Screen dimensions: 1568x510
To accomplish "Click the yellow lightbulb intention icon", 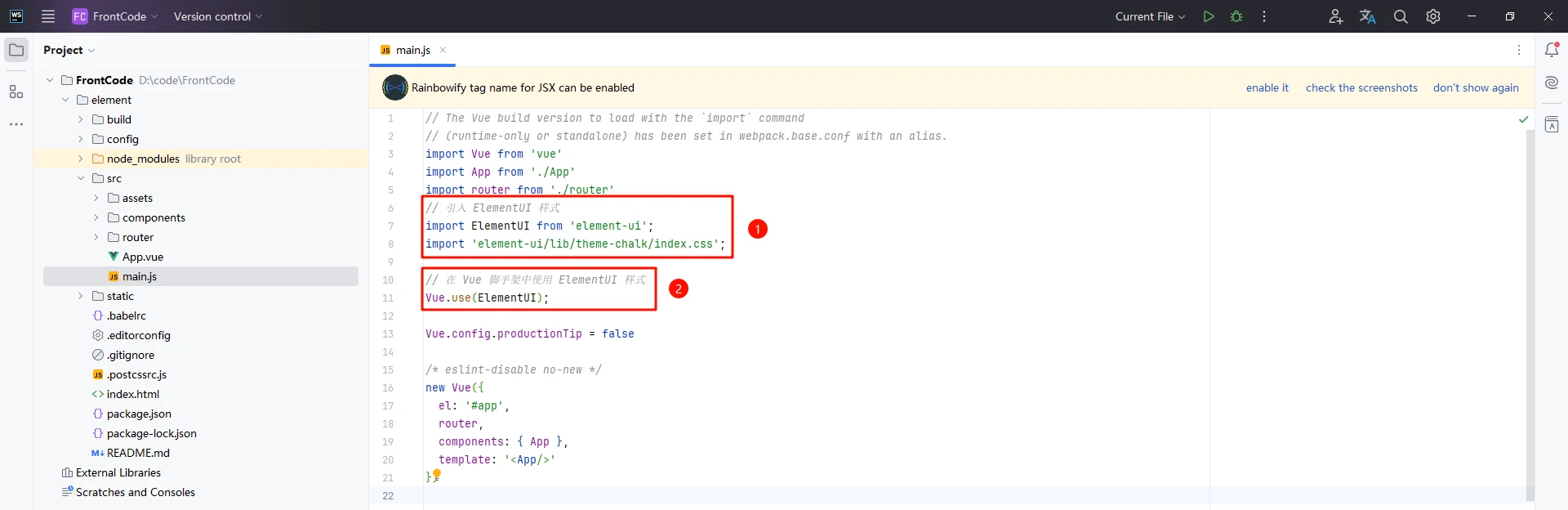I will point(437,474).
